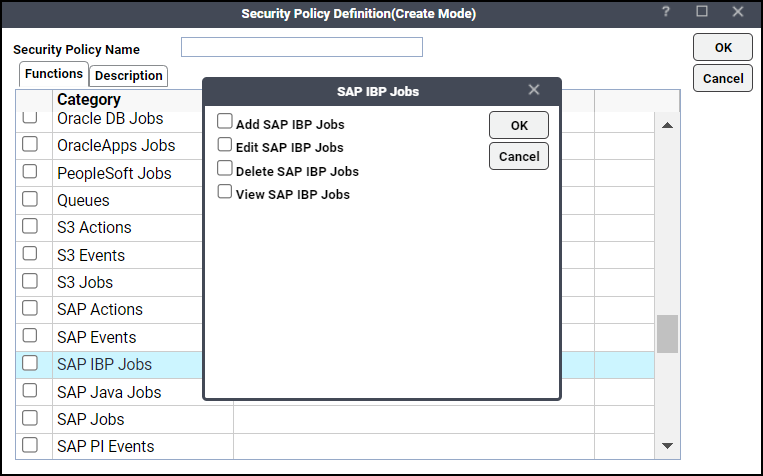Select the PeopleSoft Jobs category text

[114, 173]
